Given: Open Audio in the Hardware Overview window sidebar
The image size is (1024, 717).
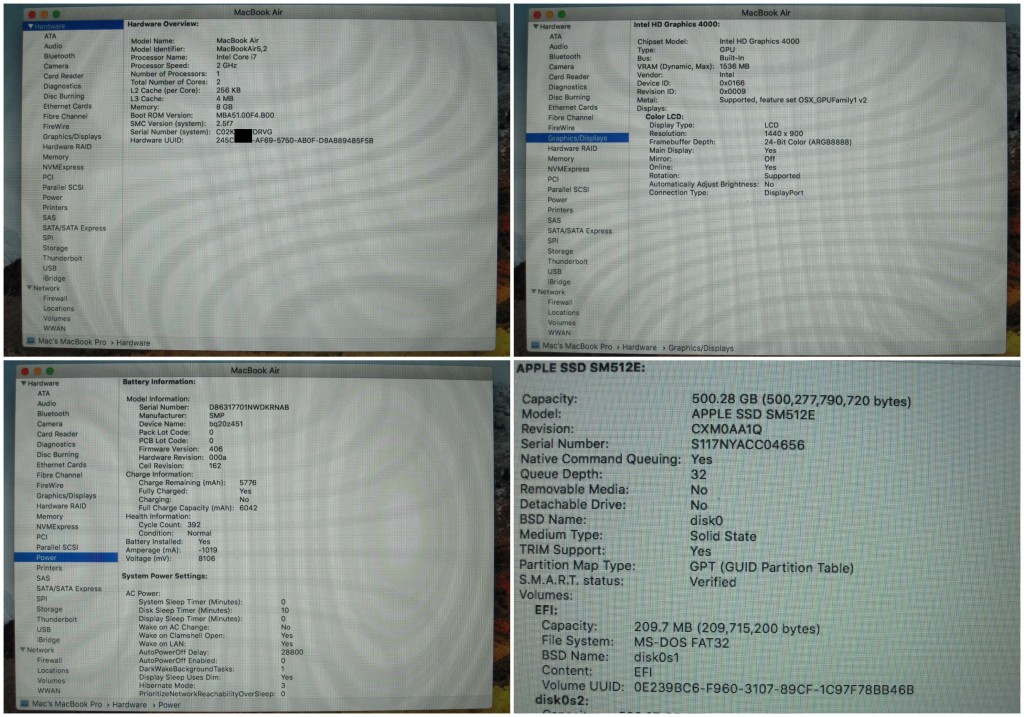Looking at the screenshot, I should 53,46.
